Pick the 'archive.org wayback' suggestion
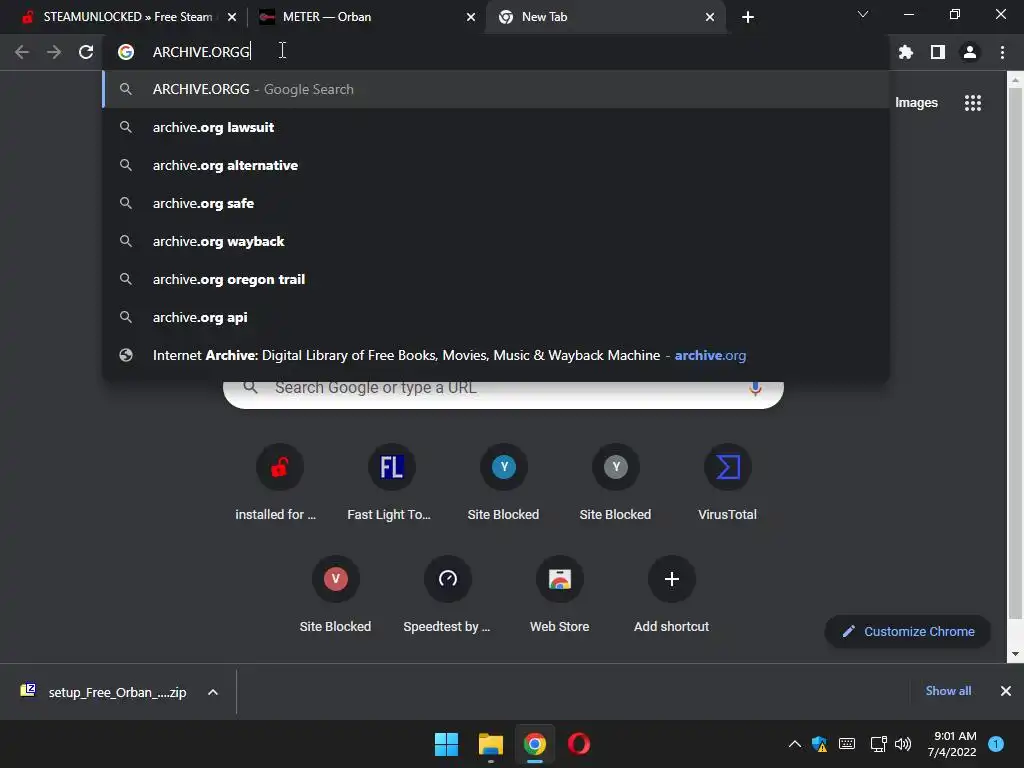 pyautogui.click(x=496, y=241)
